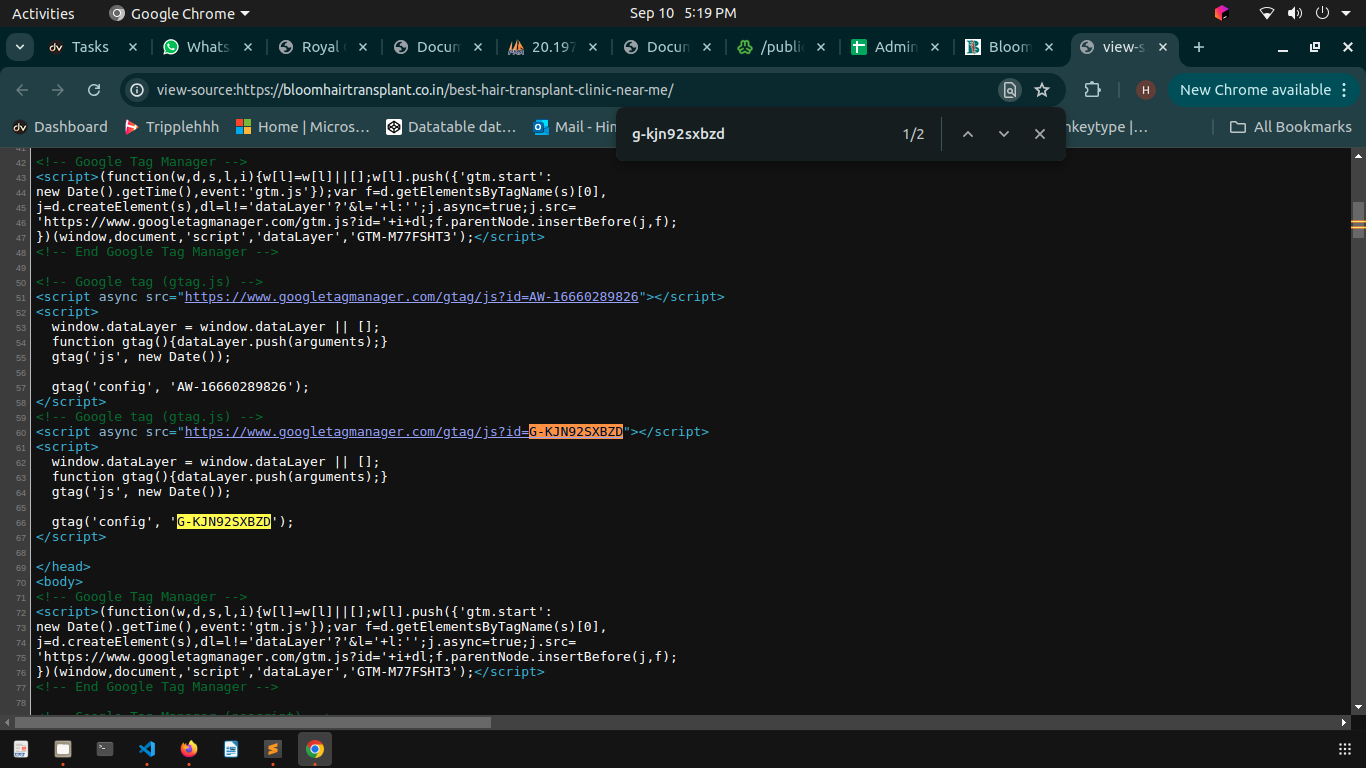Open the power icon in system menu

pyautogui.click(x=1322, y=13)
